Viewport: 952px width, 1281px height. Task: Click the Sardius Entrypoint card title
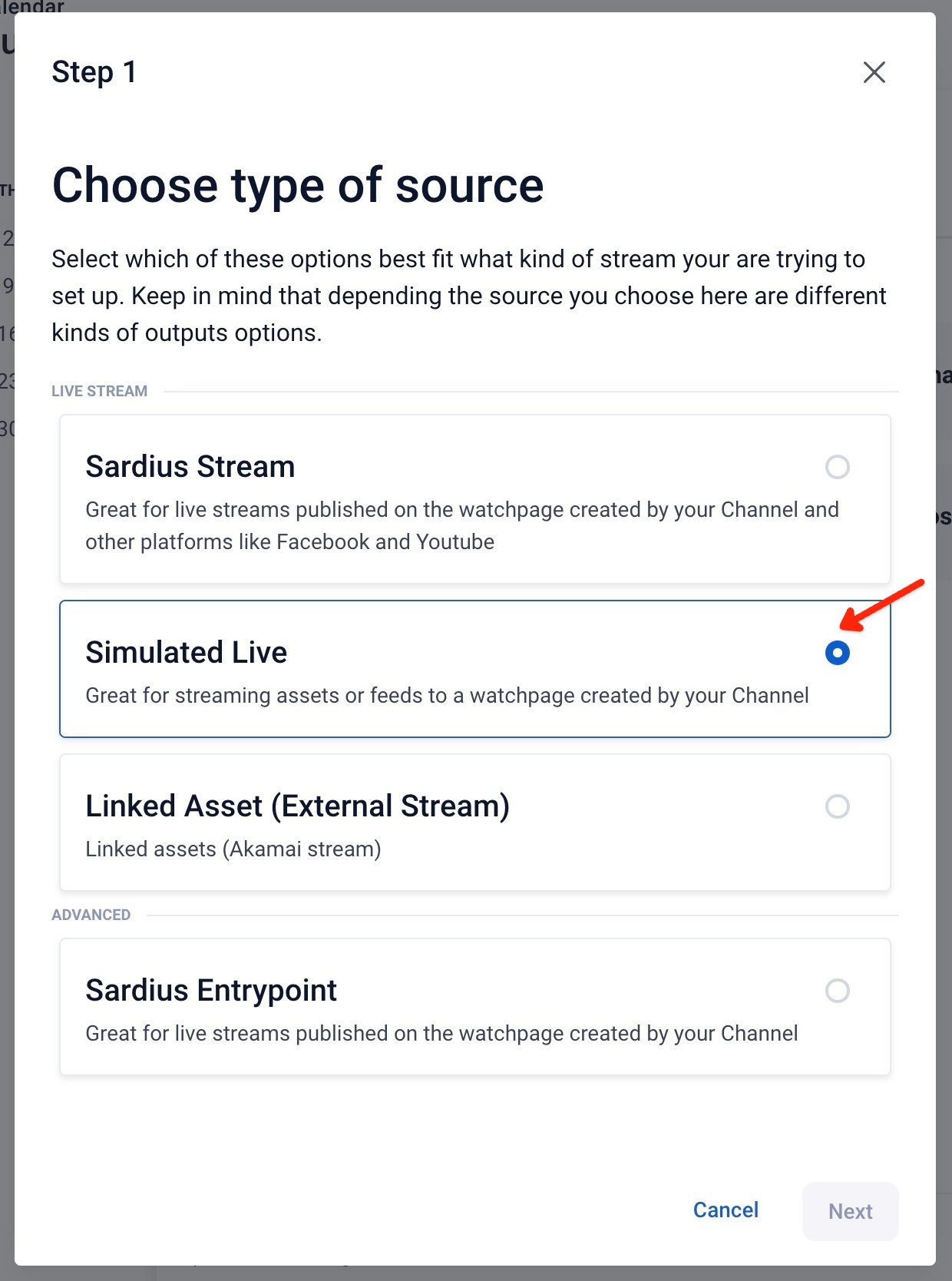pyautogui.click(x=211, y=991)
